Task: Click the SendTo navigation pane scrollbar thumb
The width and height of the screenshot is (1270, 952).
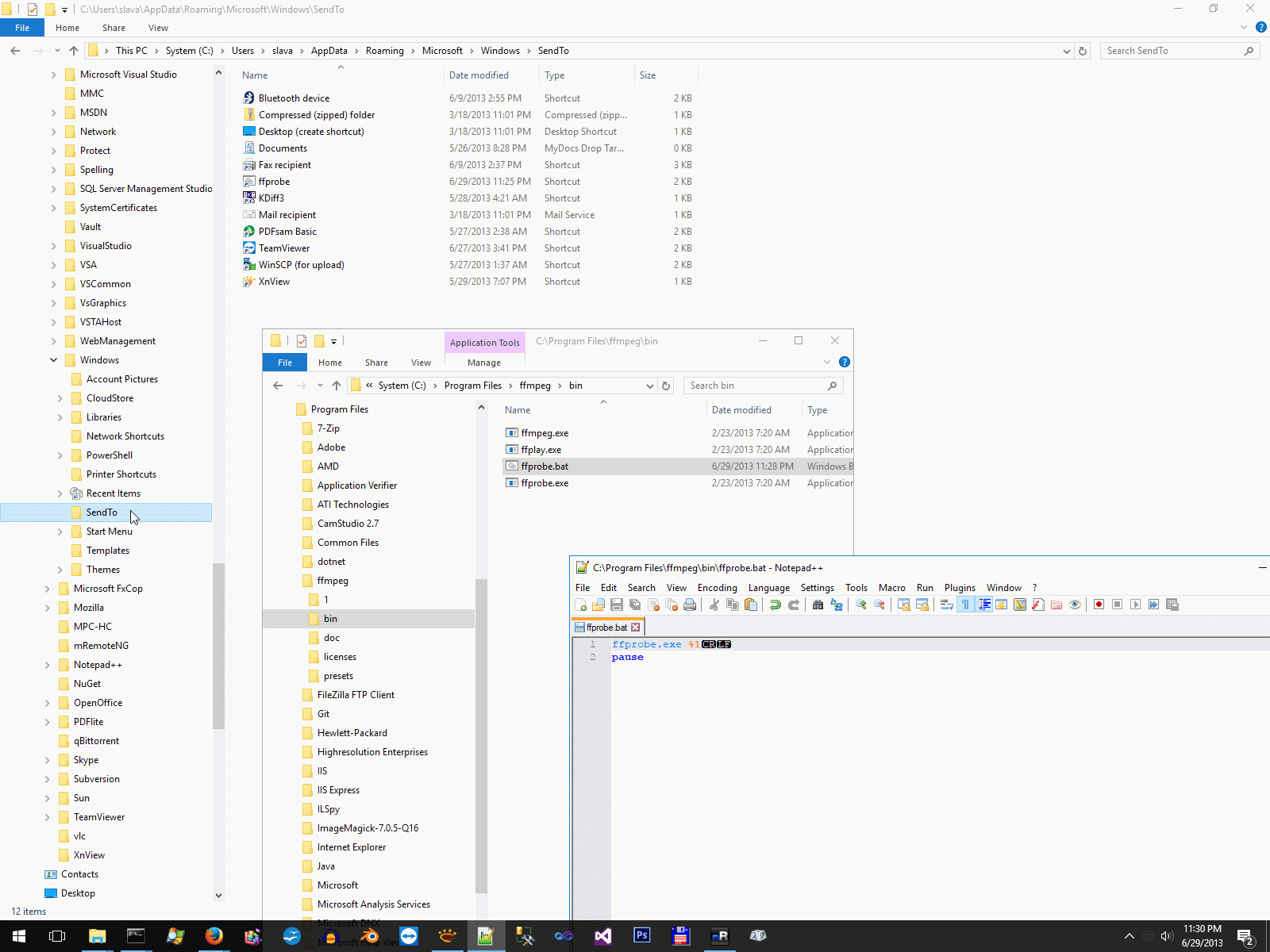Action: (218, 645)
